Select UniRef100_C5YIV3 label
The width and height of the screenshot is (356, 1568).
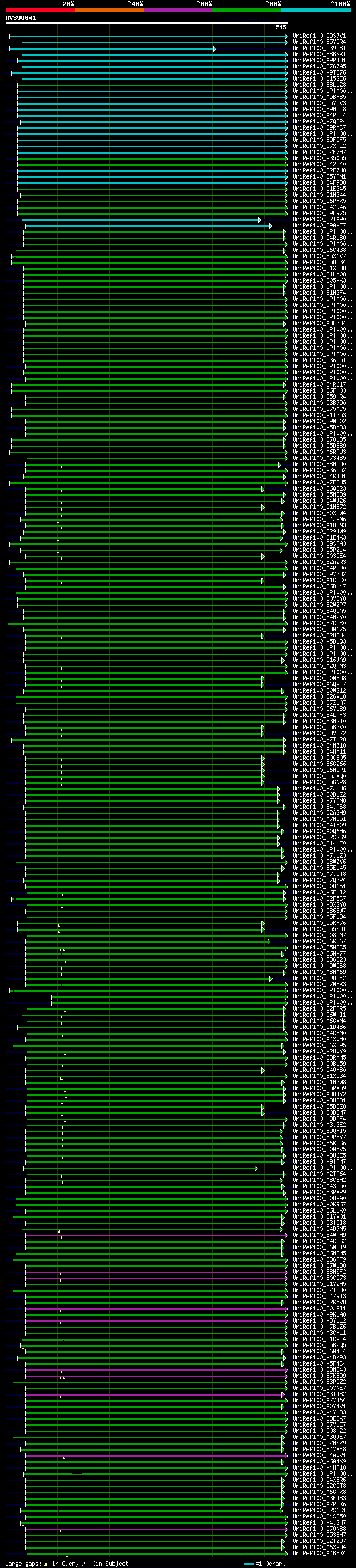coord(319,103)
